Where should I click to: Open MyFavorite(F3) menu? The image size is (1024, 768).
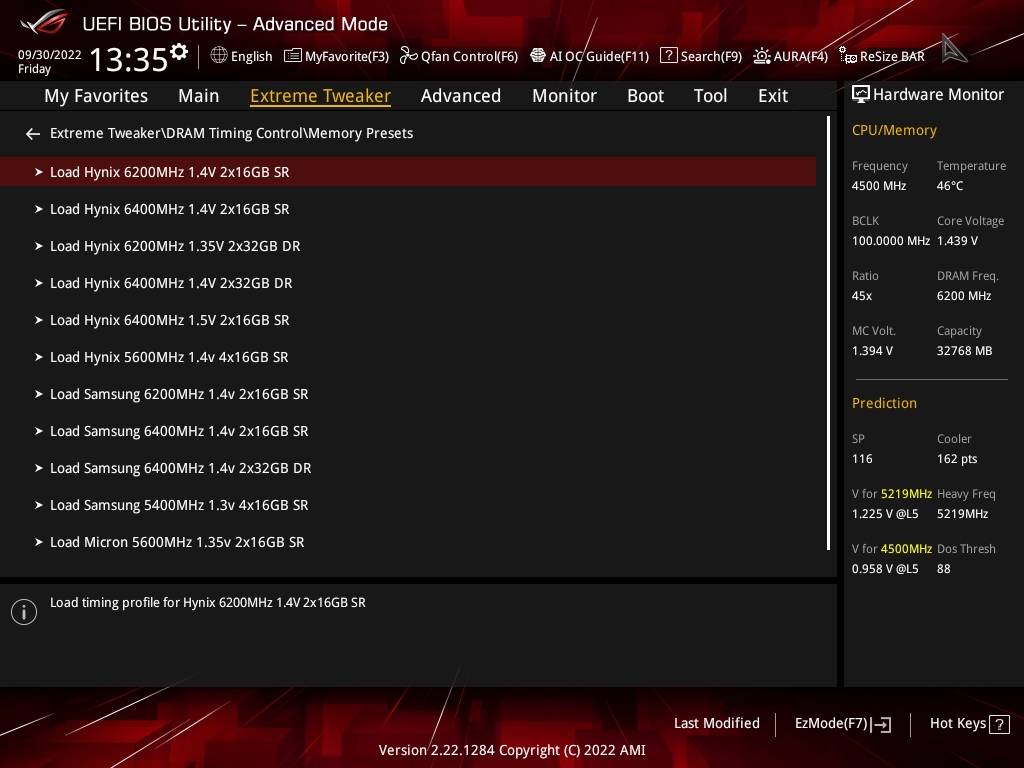(336, 56)
